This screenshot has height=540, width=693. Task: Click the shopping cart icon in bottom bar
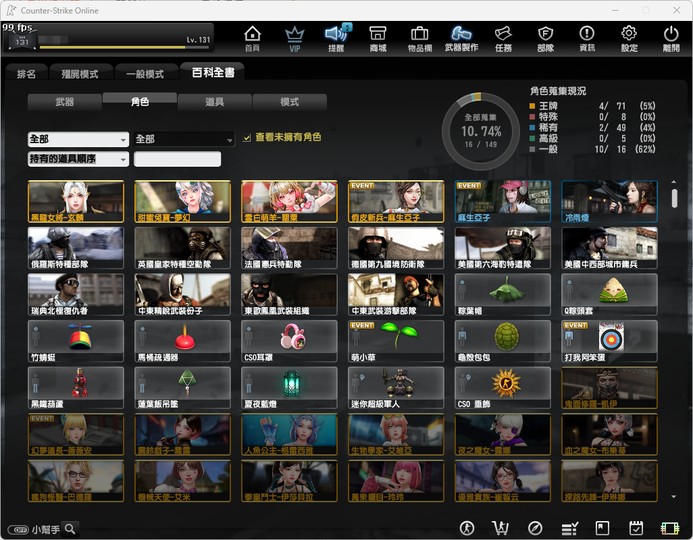point(500,528)
